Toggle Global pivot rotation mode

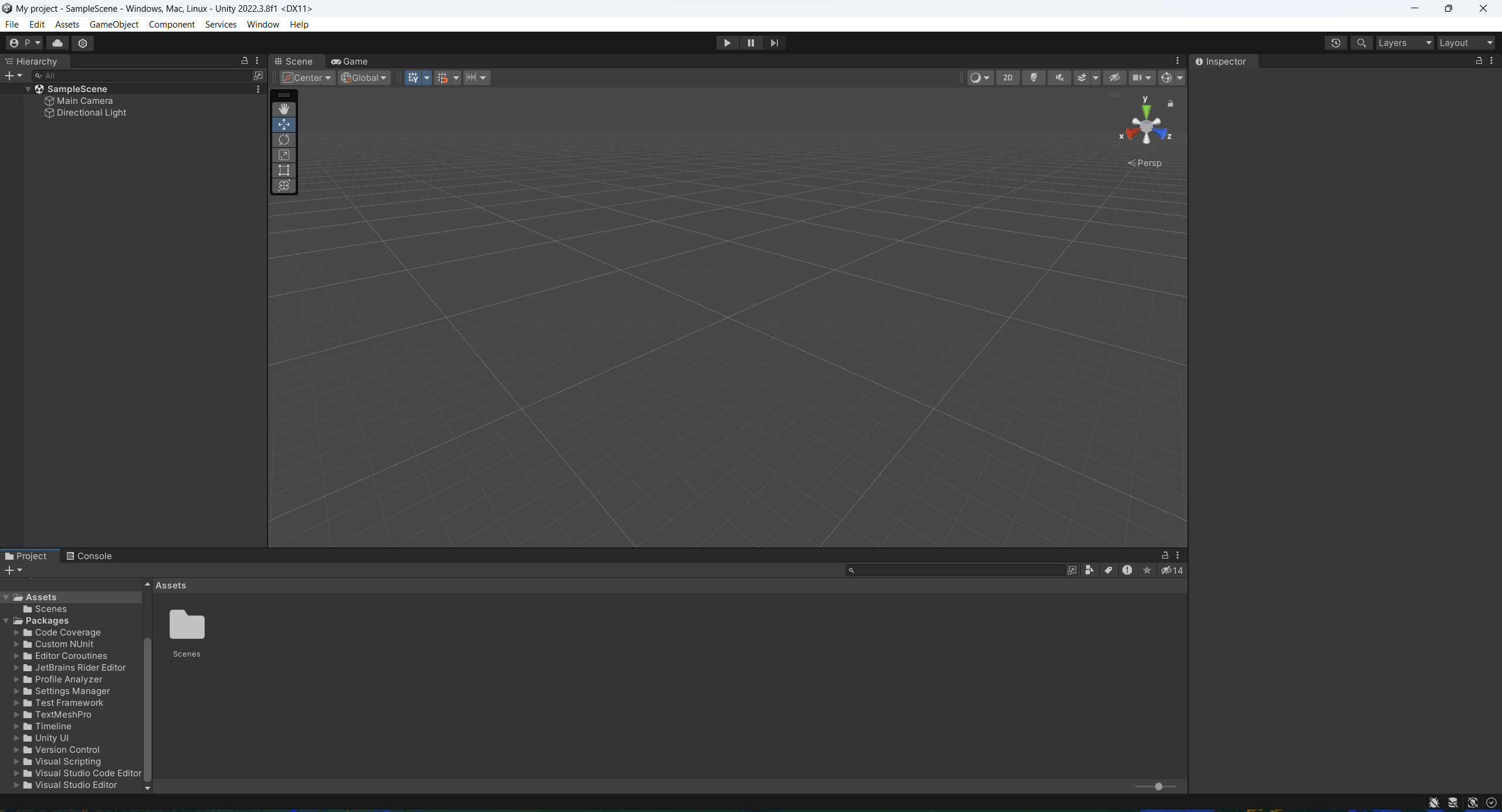click(363, 77)
